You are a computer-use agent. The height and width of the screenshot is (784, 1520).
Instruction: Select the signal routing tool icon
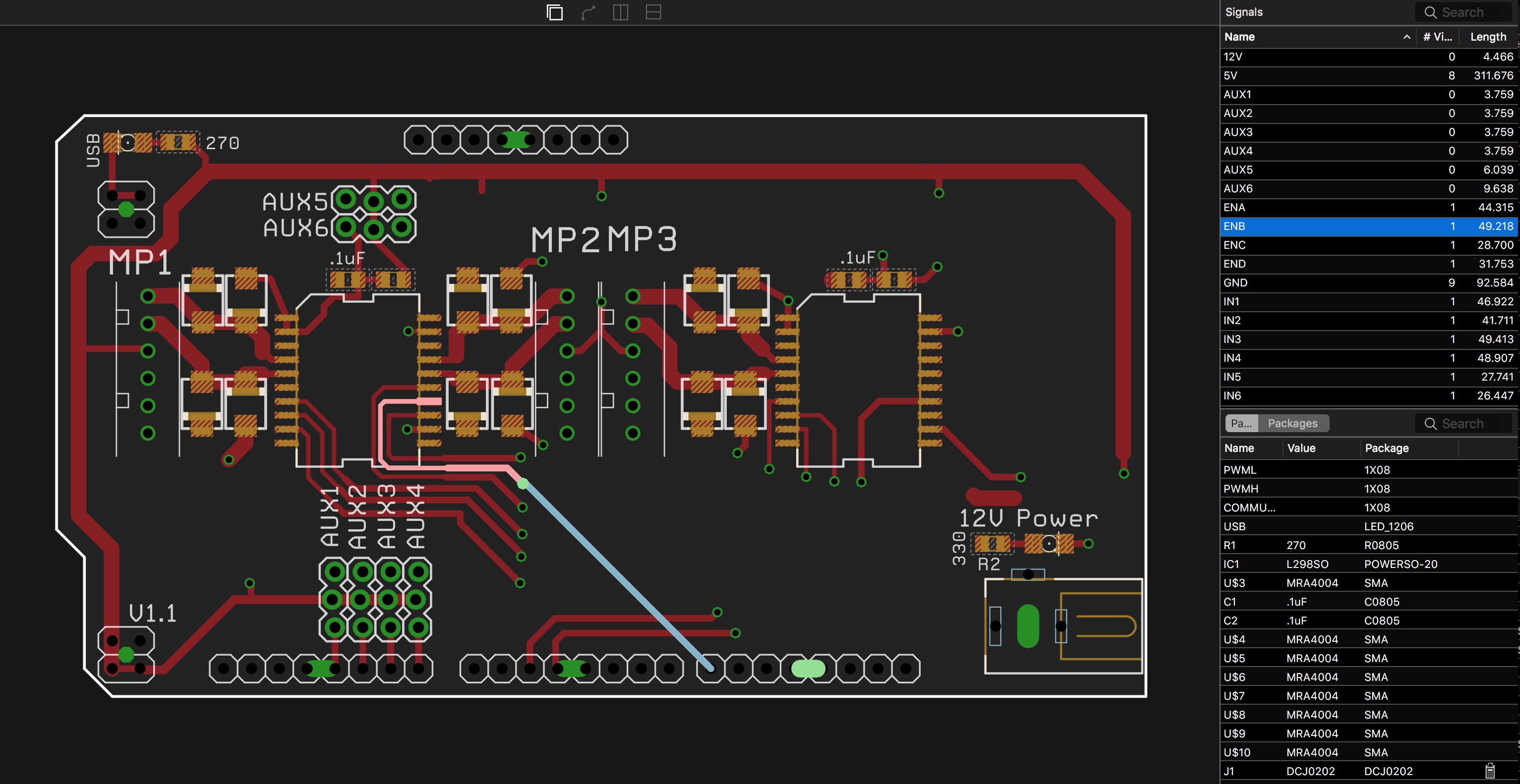(x=587, y=12)
